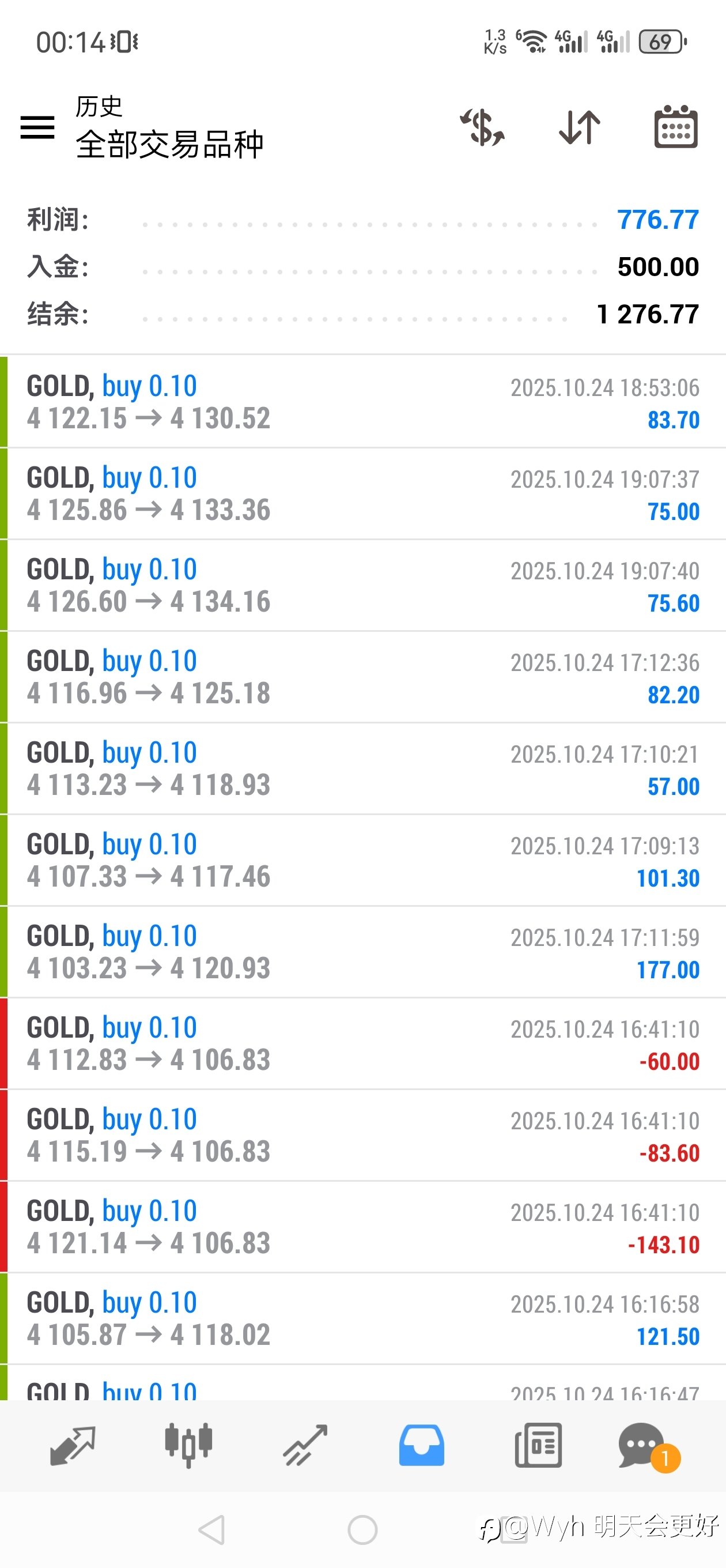726x1568 pixels.
Task: Tap the 776.77 profit summary value
Action: 658,220
